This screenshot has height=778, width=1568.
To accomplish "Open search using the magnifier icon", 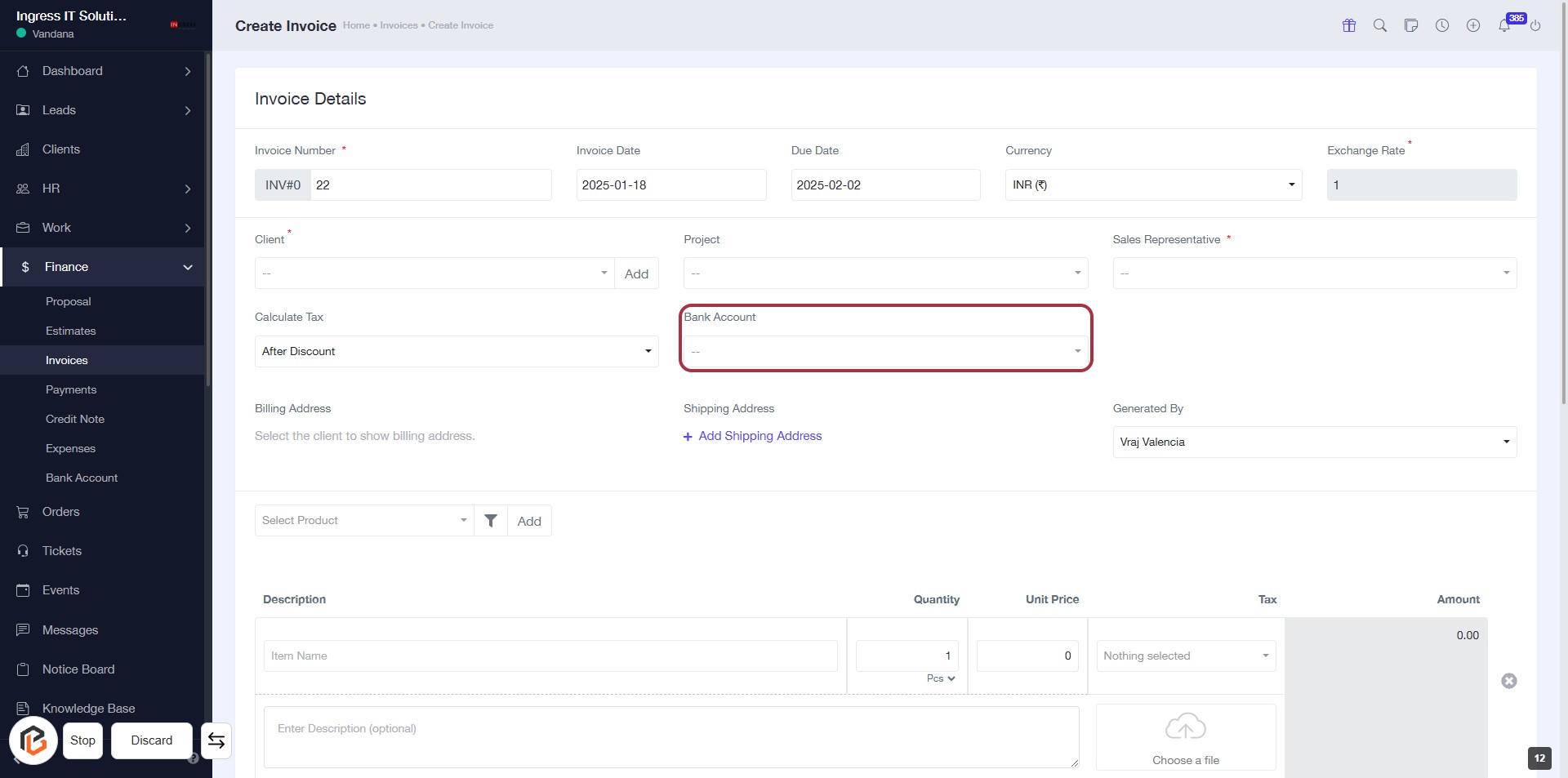I will click(x=1380, y=25).
